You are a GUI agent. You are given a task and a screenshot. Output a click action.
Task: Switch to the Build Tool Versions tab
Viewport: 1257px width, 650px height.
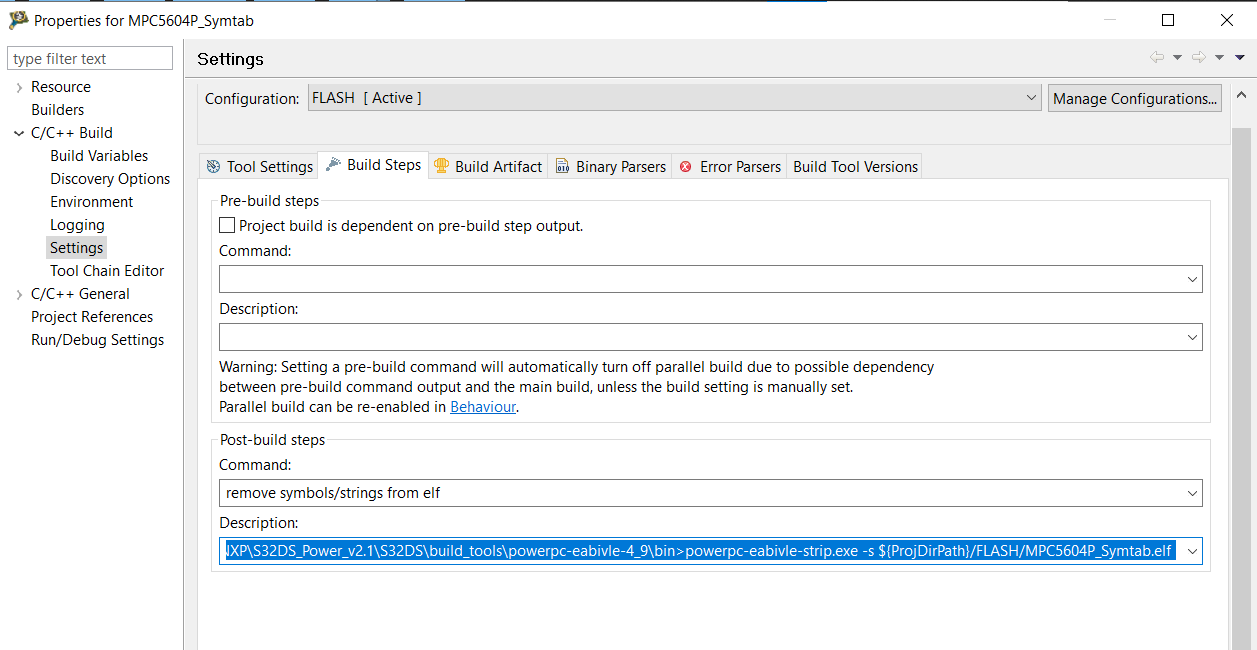coord(855,166)
